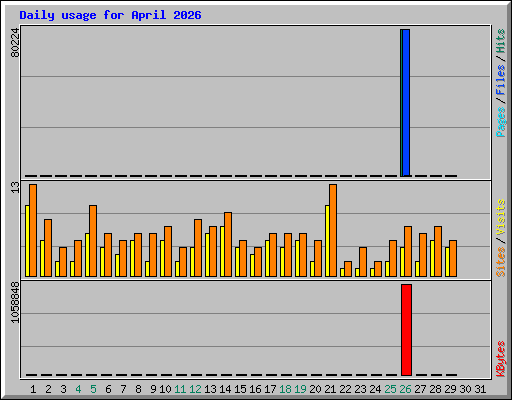The image size is (512, 400).
Task: Click the 'Daily usage for April 2026' title
Action: click(110, 15)
